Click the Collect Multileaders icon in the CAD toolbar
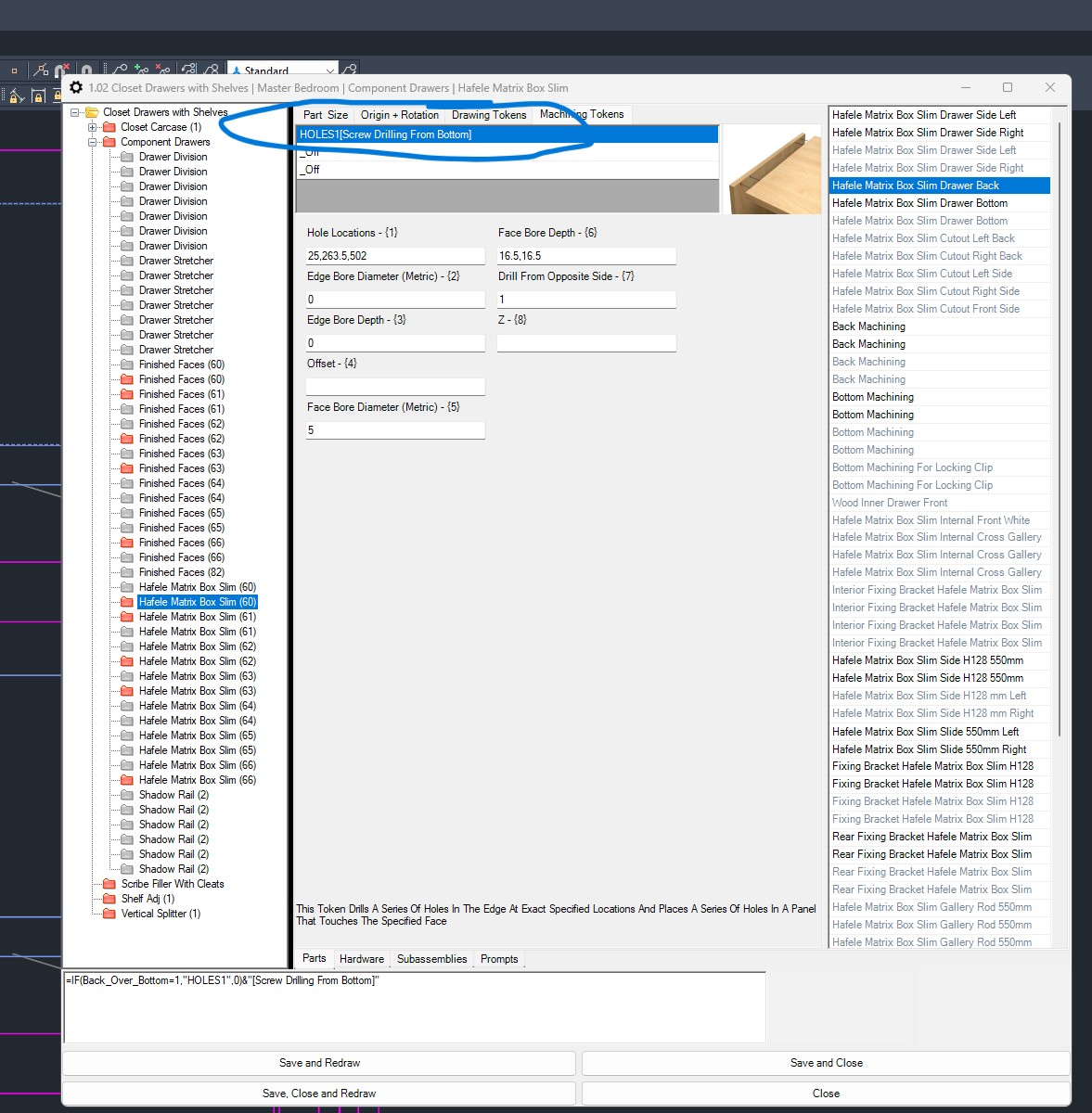The height and width of the screenshot is (1113, 1092). (x=212, y=69)
